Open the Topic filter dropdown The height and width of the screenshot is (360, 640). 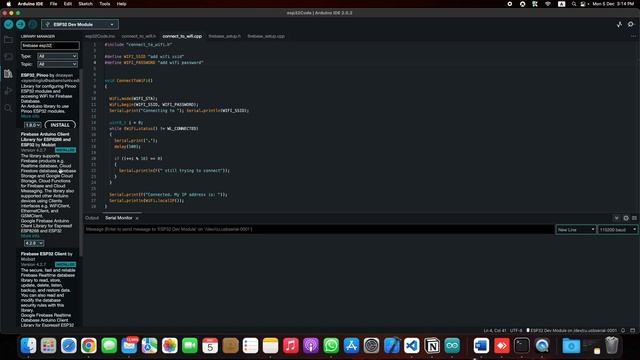click(x=57, y=64)
